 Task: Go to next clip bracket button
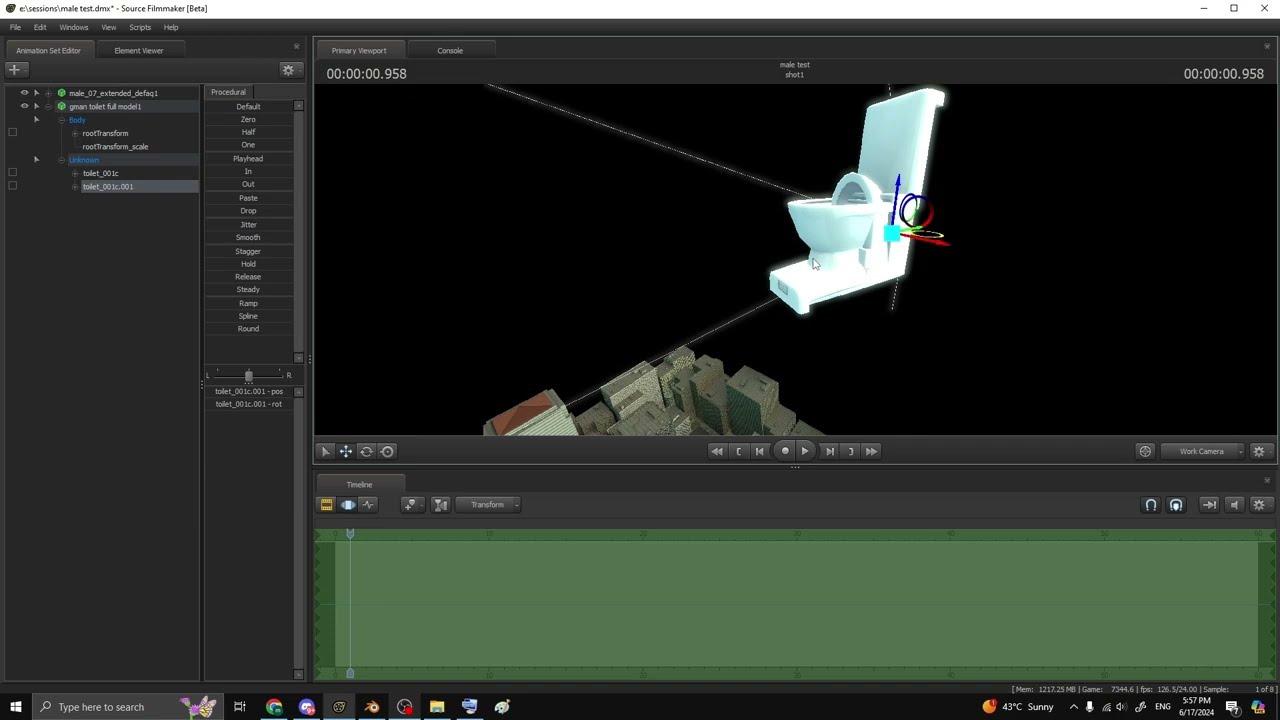tap(850, 452)
